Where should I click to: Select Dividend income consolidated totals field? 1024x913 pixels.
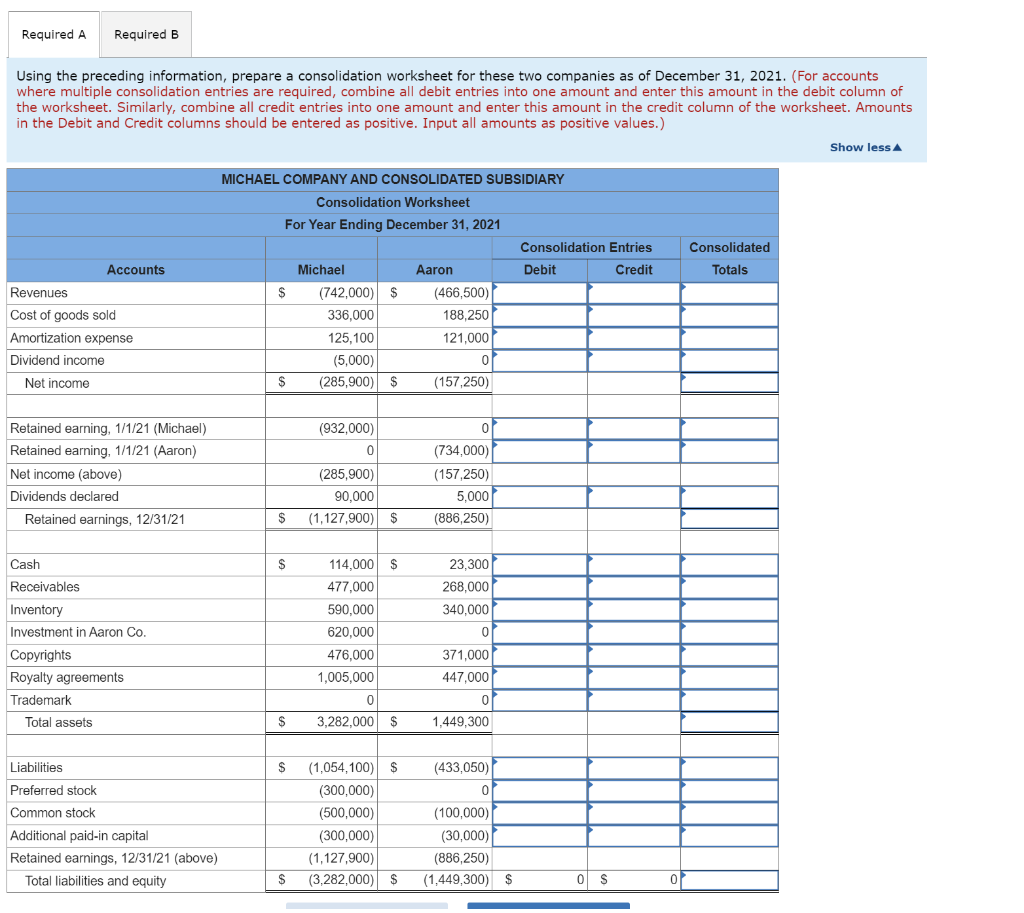point(729,361)
